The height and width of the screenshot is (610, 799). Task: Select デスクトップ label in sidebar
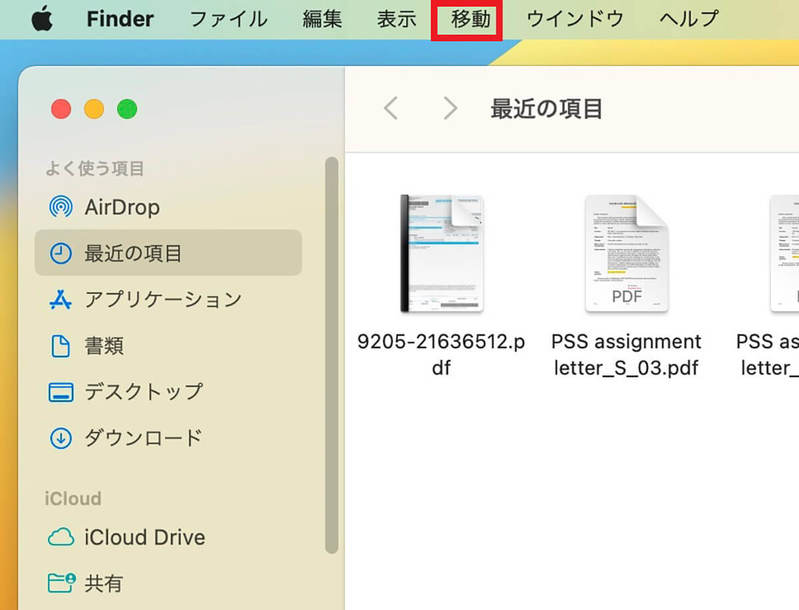click(x=144, y=391)
